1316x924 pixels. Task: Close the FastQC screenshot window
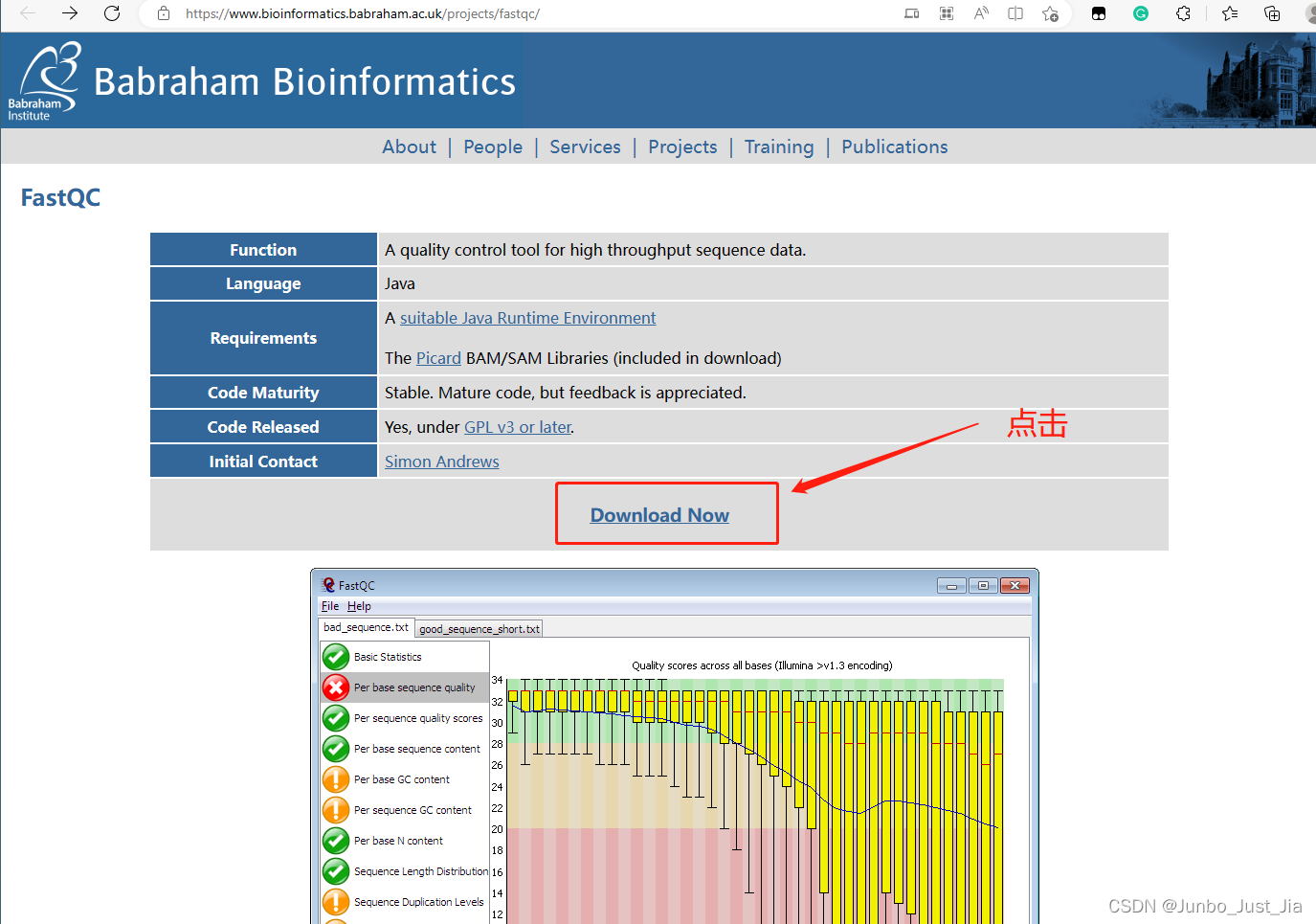point(1015,586)
